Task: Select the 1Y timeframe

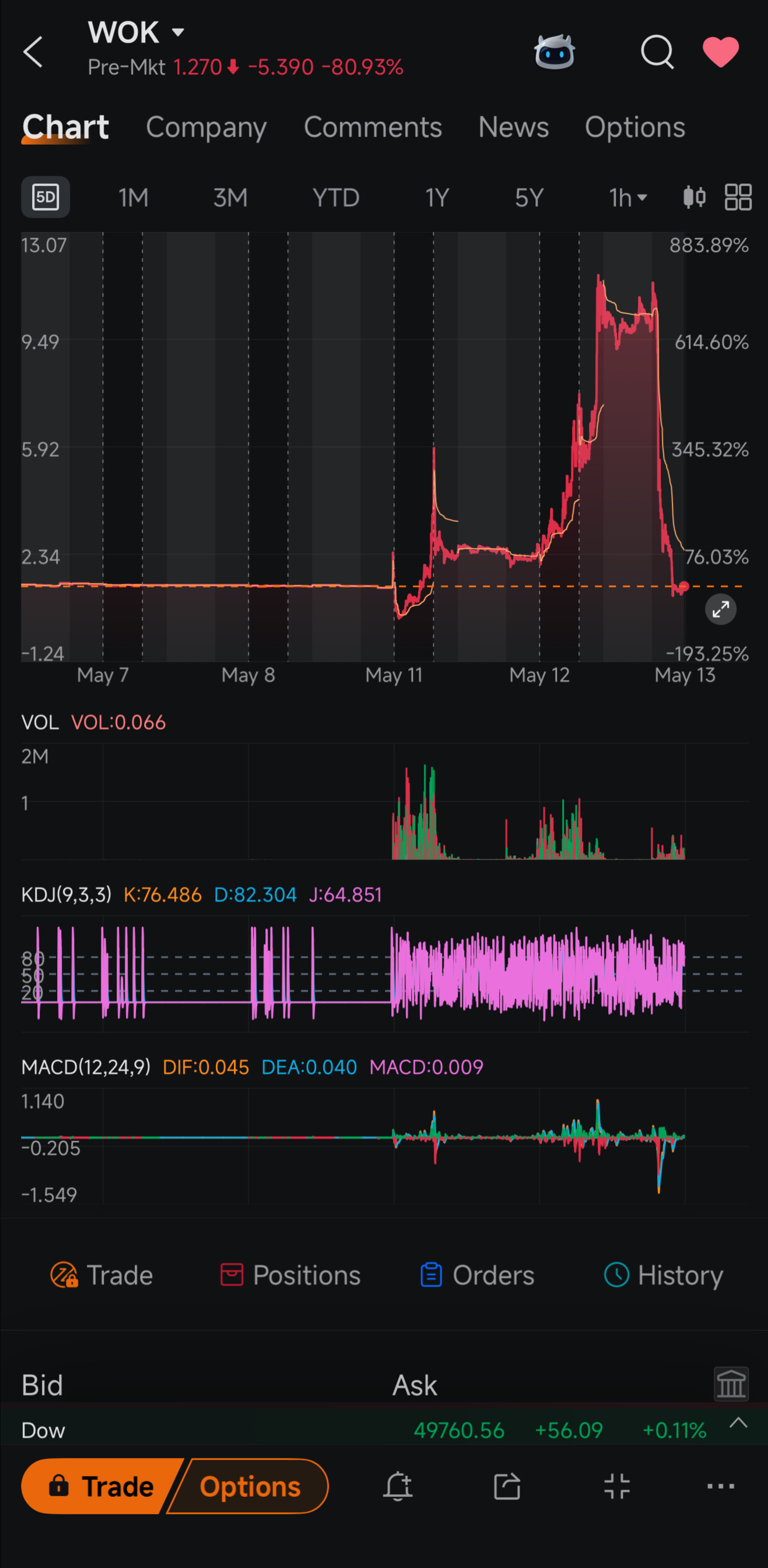Action: (437, 197)
